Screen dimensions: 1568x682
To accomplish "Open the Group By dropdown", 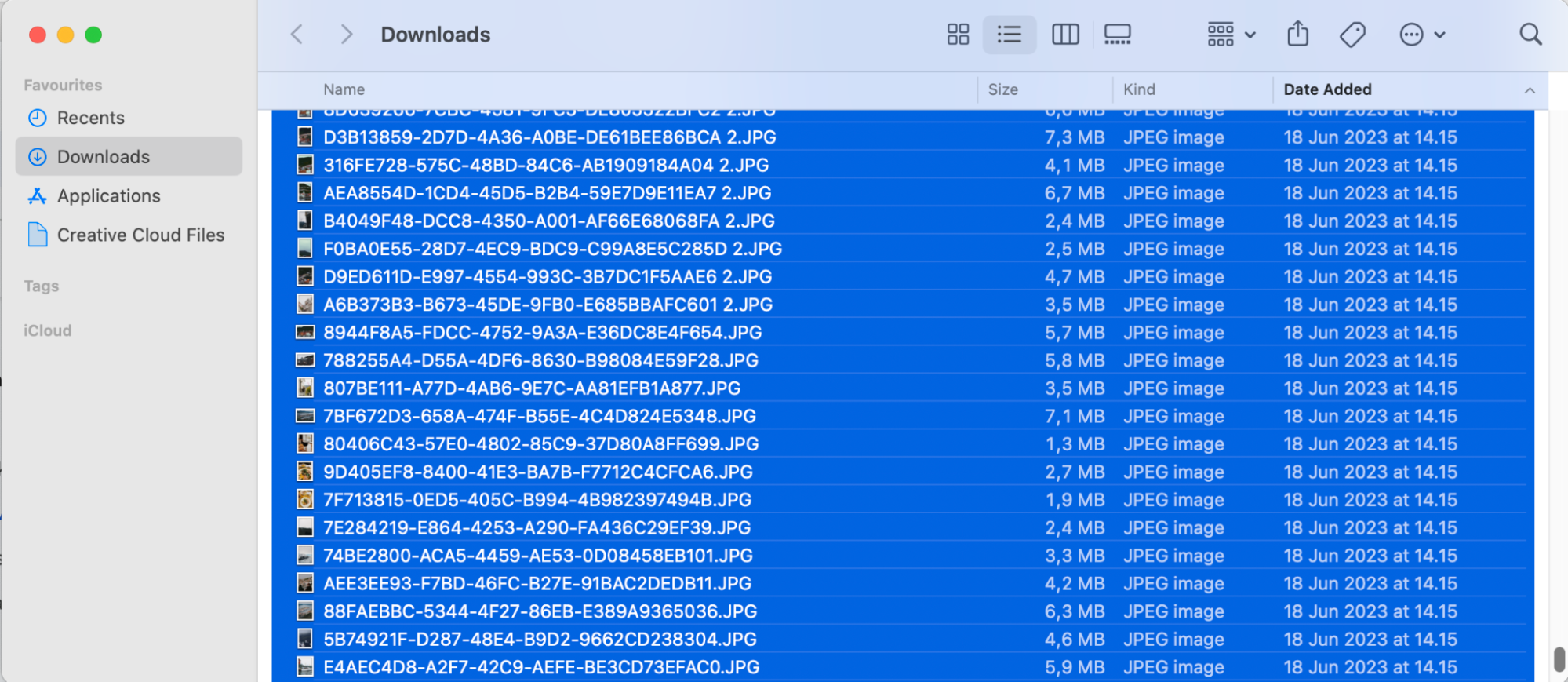I will pyautogui.click(x=1231, y=35).
